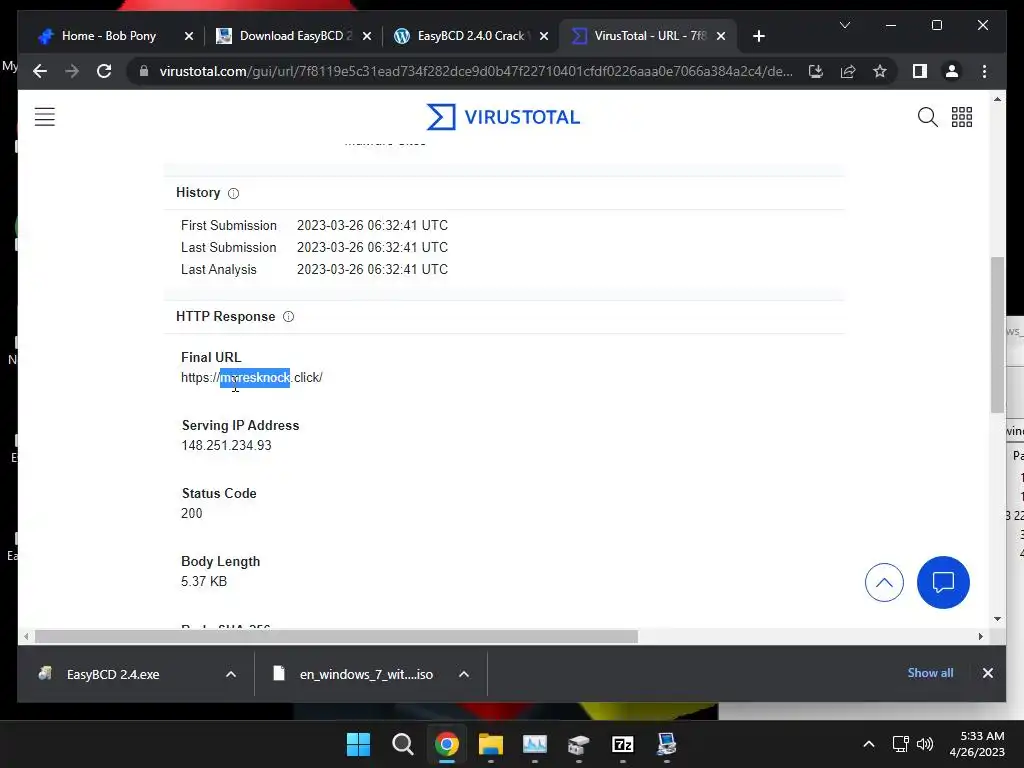Viewport: 1024px width, 768px height.
Task: Click the address bar URL
Action: pos(475,71)
